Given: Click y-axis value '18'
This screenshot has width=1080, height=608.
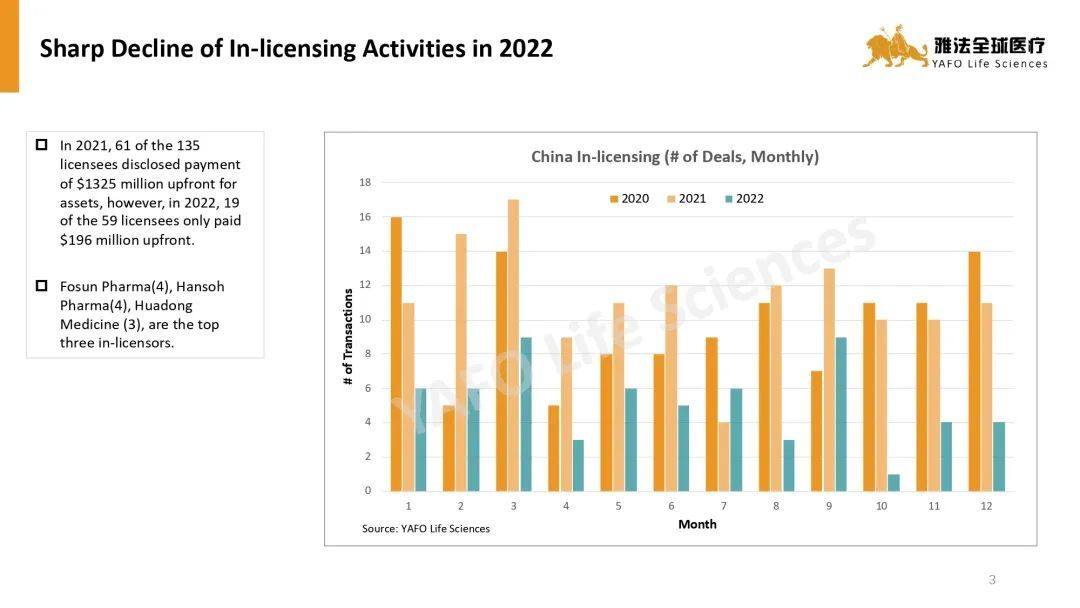Looking at the screenshot, I should pyautogui.click(x=365, y=182).
